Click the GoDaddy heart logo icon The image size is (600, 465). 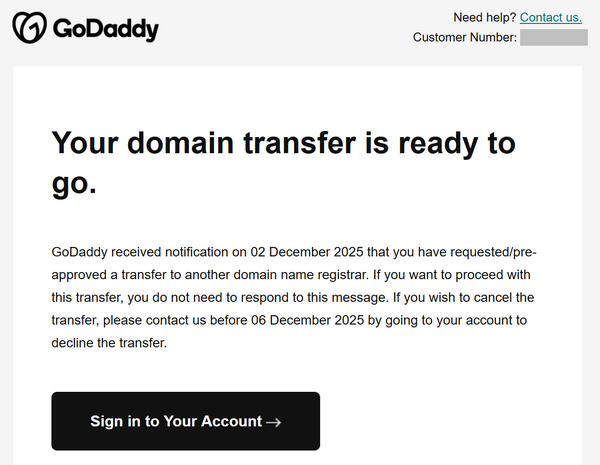[x=31, y=27]
